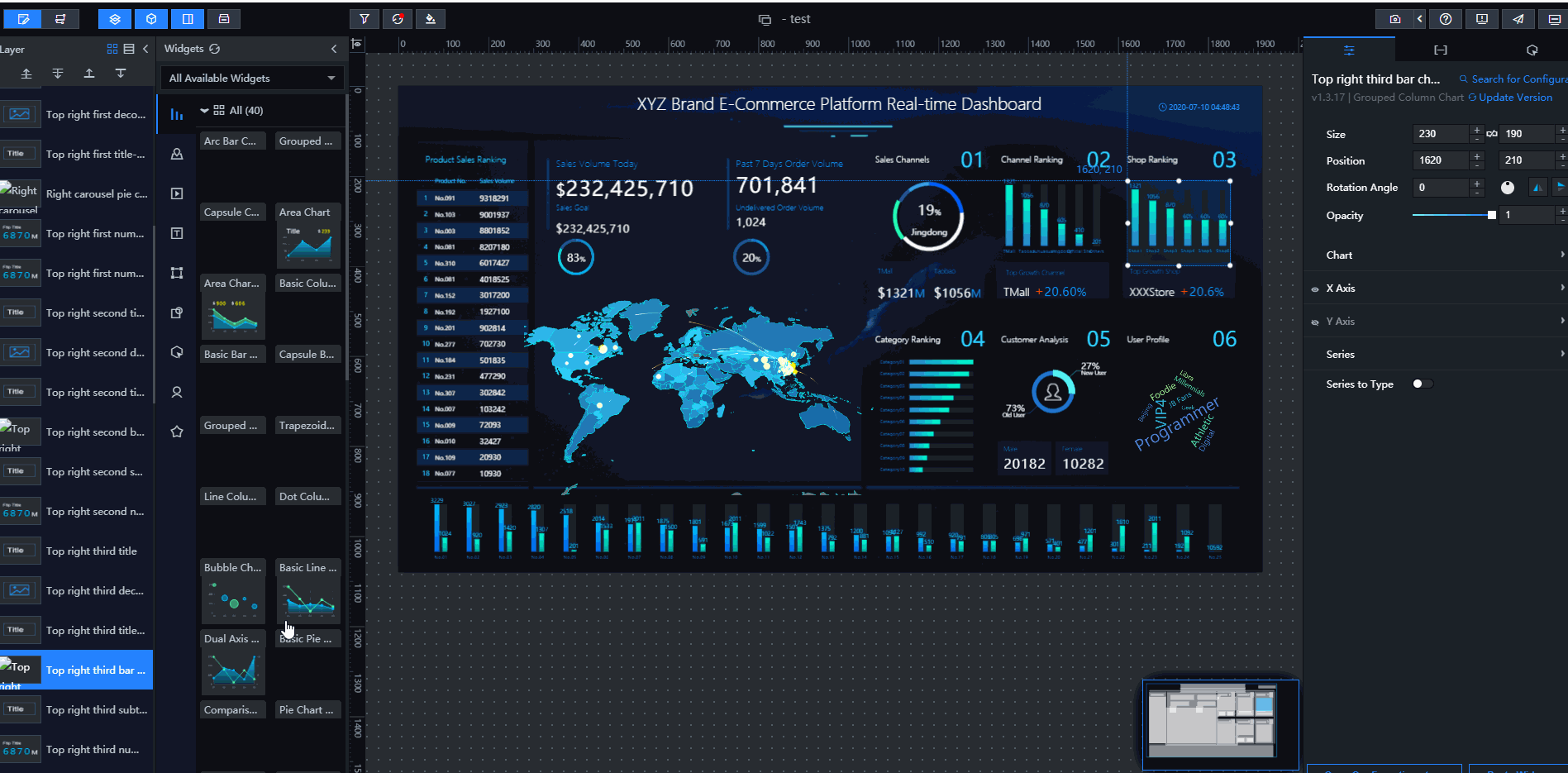Click the paint bucket theme icon
This screenshot has width=1568, height=773.
431,19
